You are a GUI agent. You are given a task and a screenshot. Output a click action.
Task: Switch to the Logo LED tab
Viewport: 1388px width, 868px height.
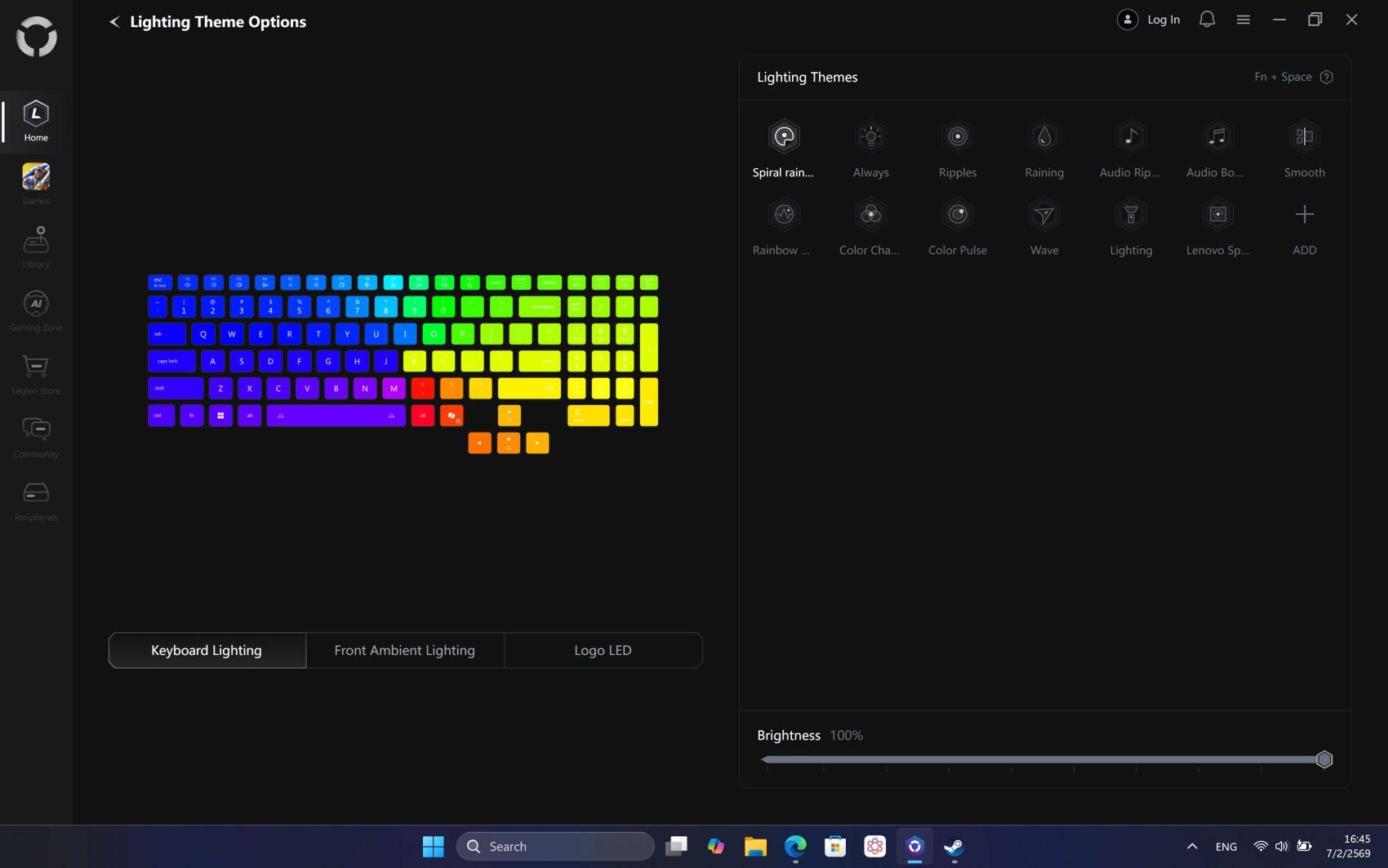click(603, 651)
